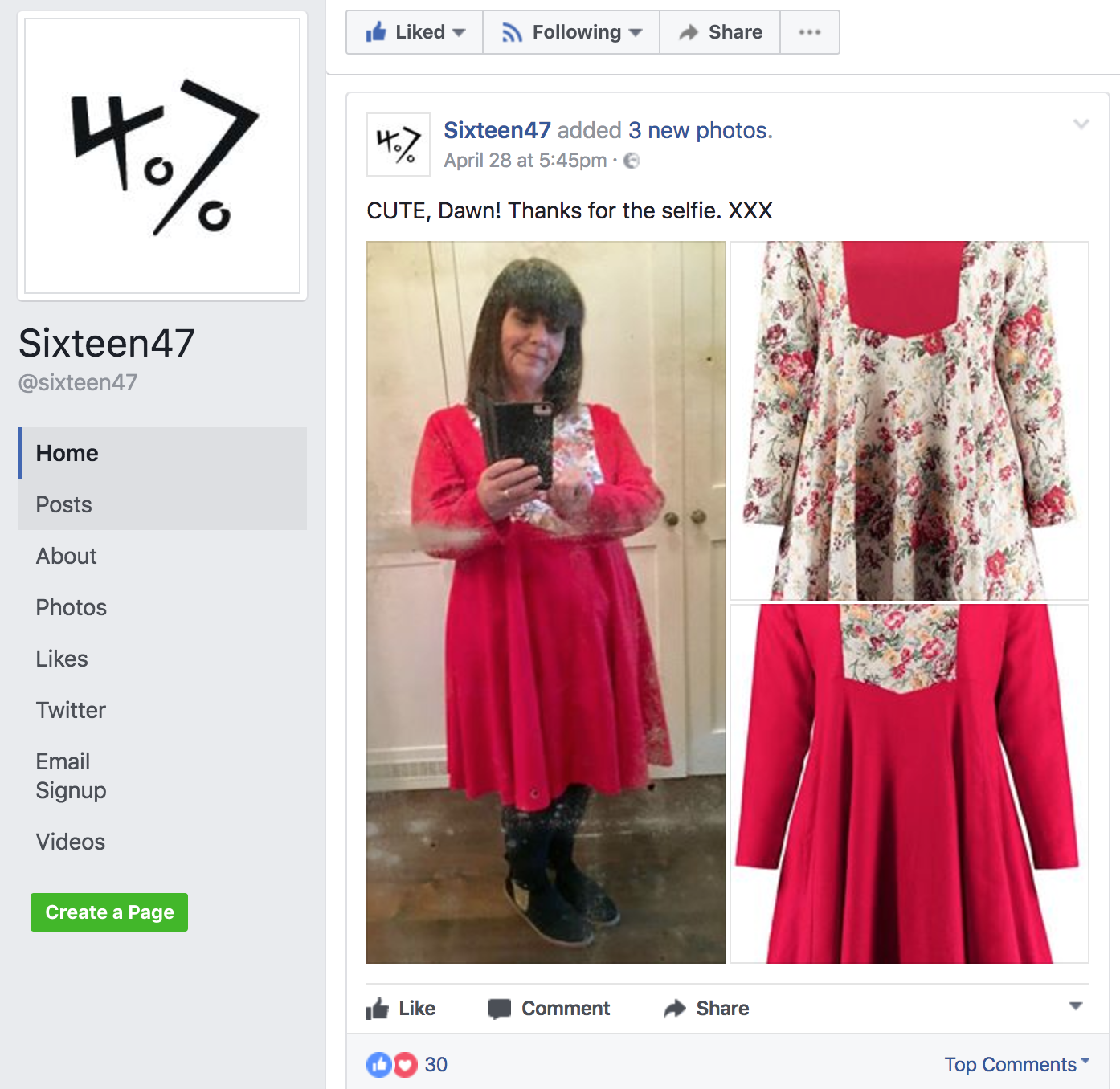Open Email Signup in the sidebar

tap(71, 776)
